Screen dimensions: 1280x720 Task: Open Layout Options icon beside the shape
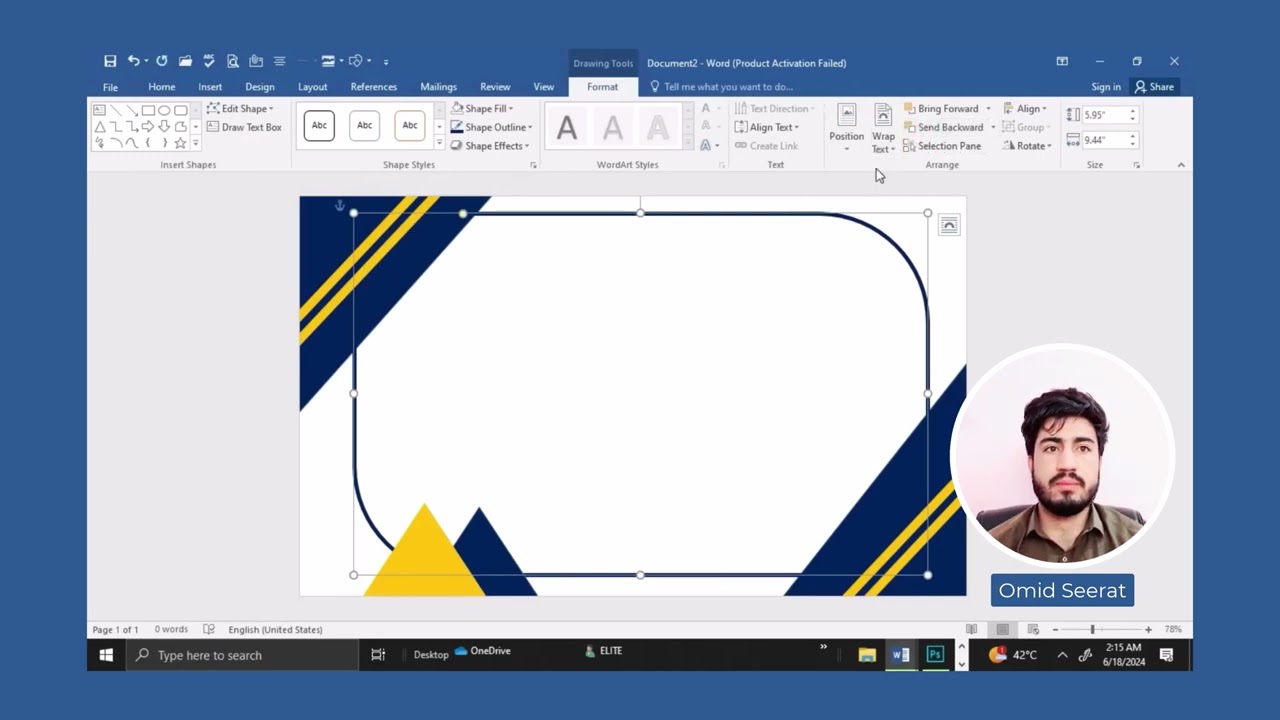tap(949, 225)
